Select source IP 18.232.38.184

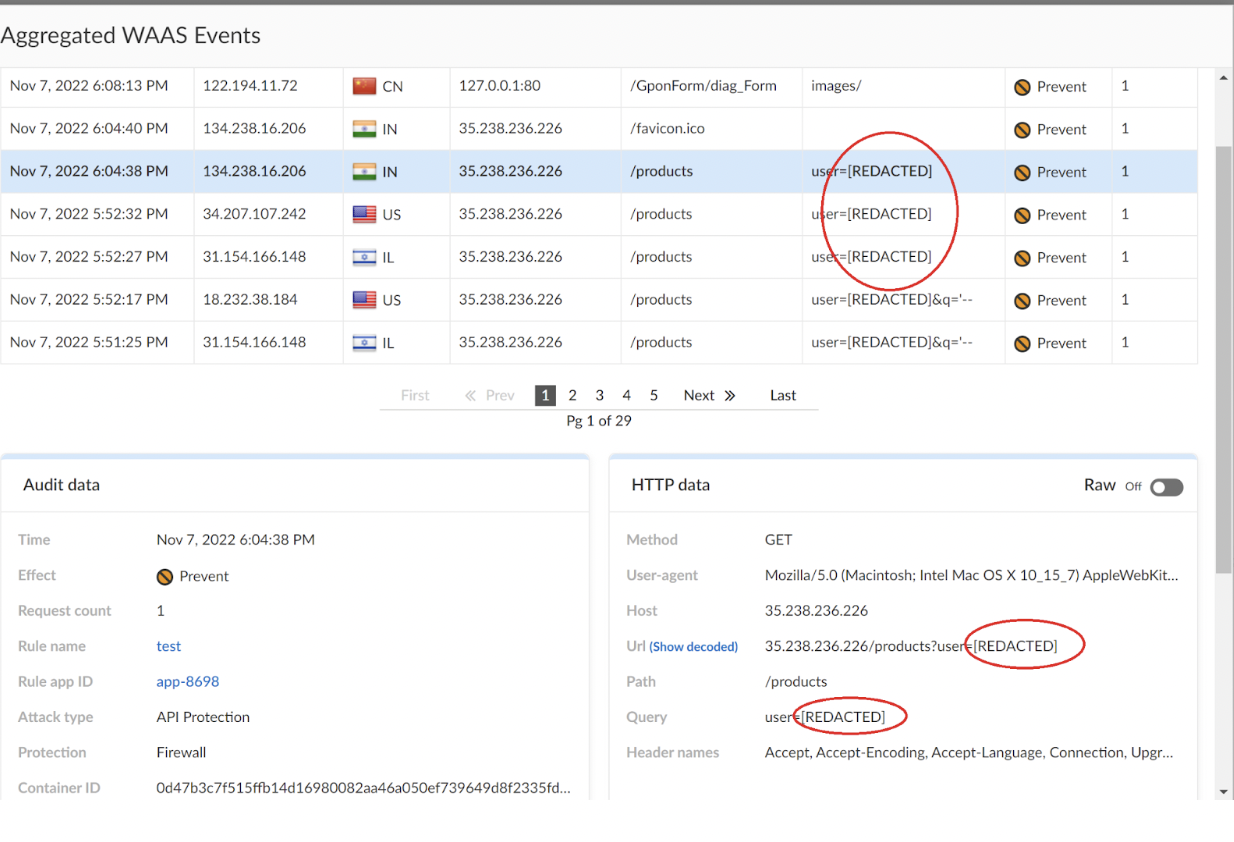click(250, 300)
